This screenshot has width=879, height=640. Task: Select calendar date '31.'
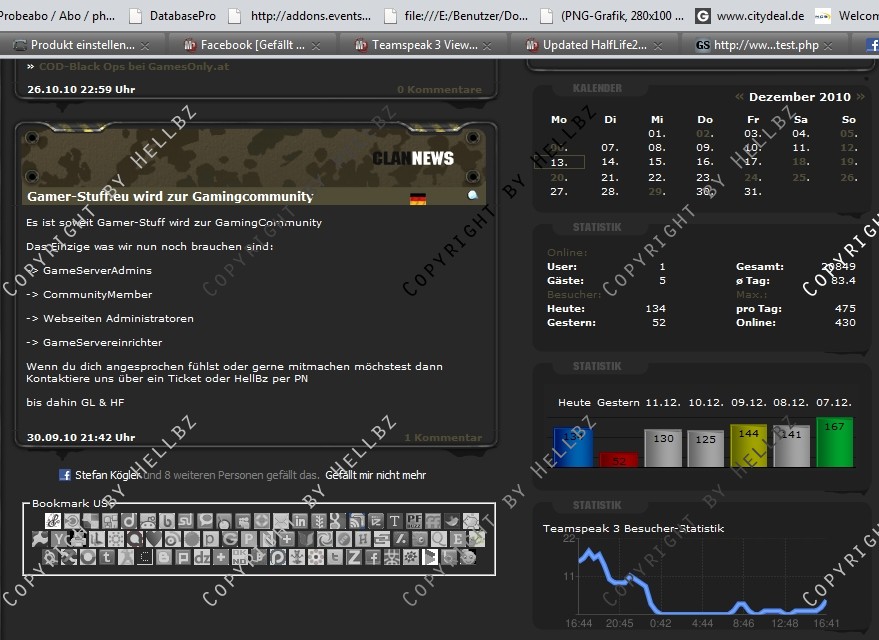click(x=753, y=191)
